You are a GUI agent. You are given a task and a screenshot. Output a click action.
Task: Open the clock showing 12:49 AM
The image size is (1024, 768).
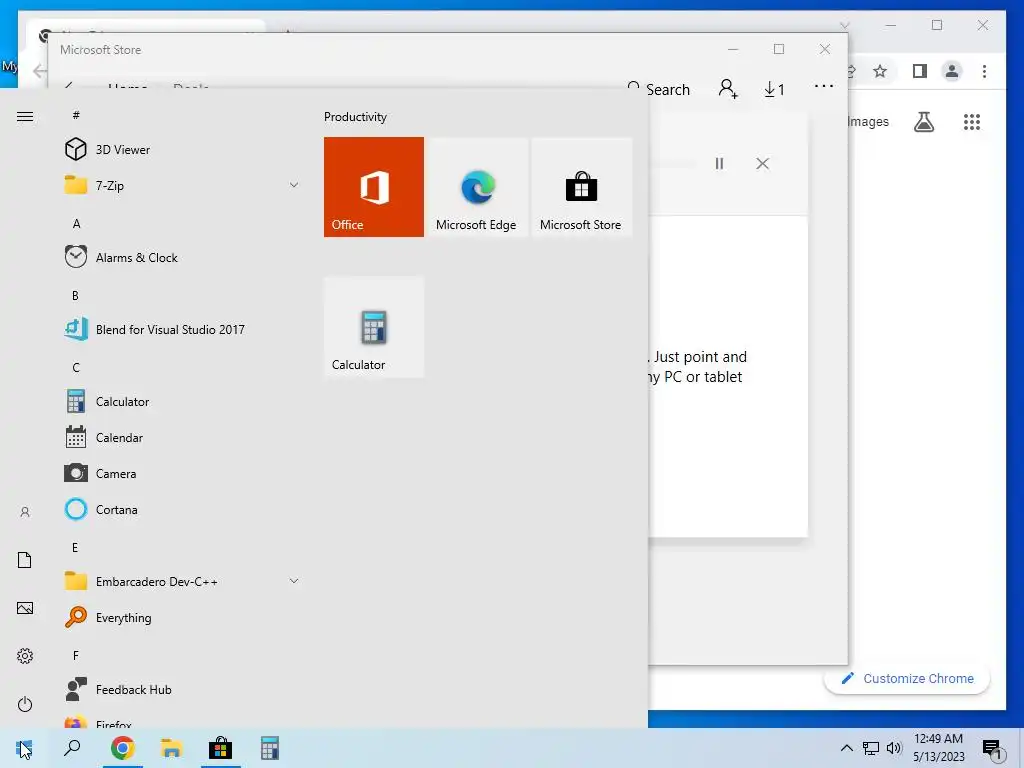pos(938,748)
